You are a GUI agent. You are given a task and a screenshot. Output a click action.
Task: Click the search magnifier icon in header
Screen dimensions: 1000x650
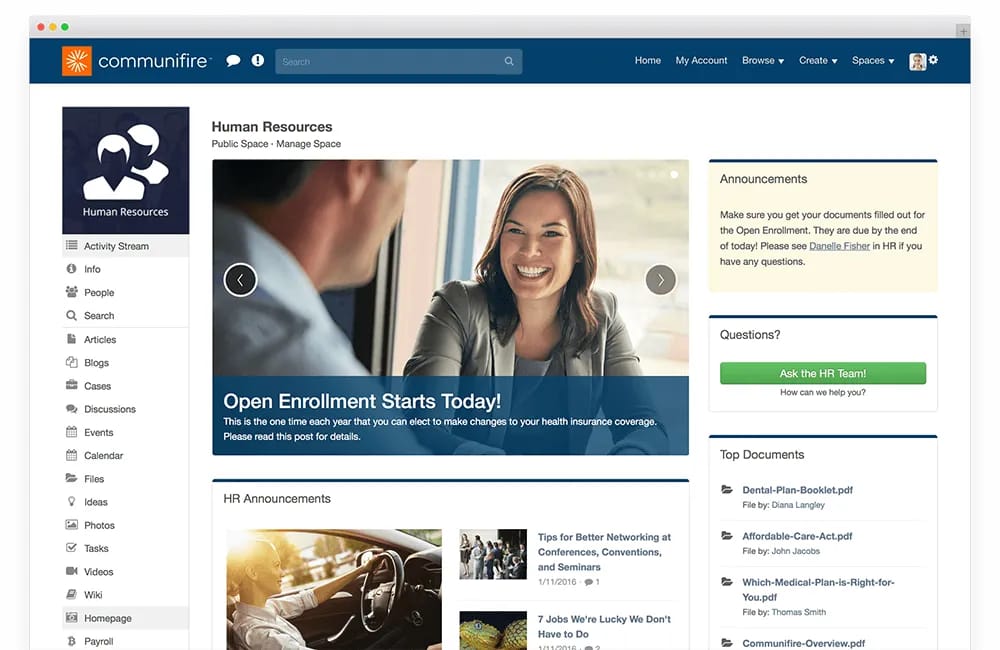(509, 61)
